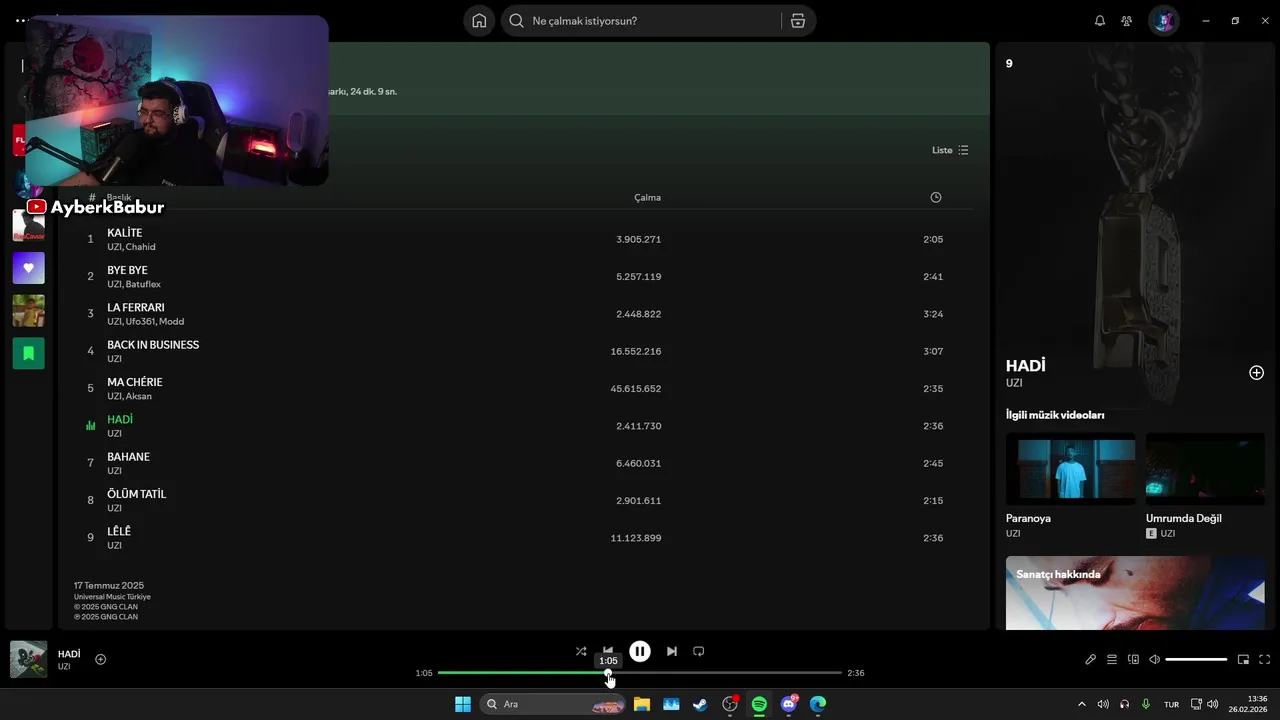Toggle the play queue panel
Viewport: 1280px width, 720px height.
coord(1112,659)
